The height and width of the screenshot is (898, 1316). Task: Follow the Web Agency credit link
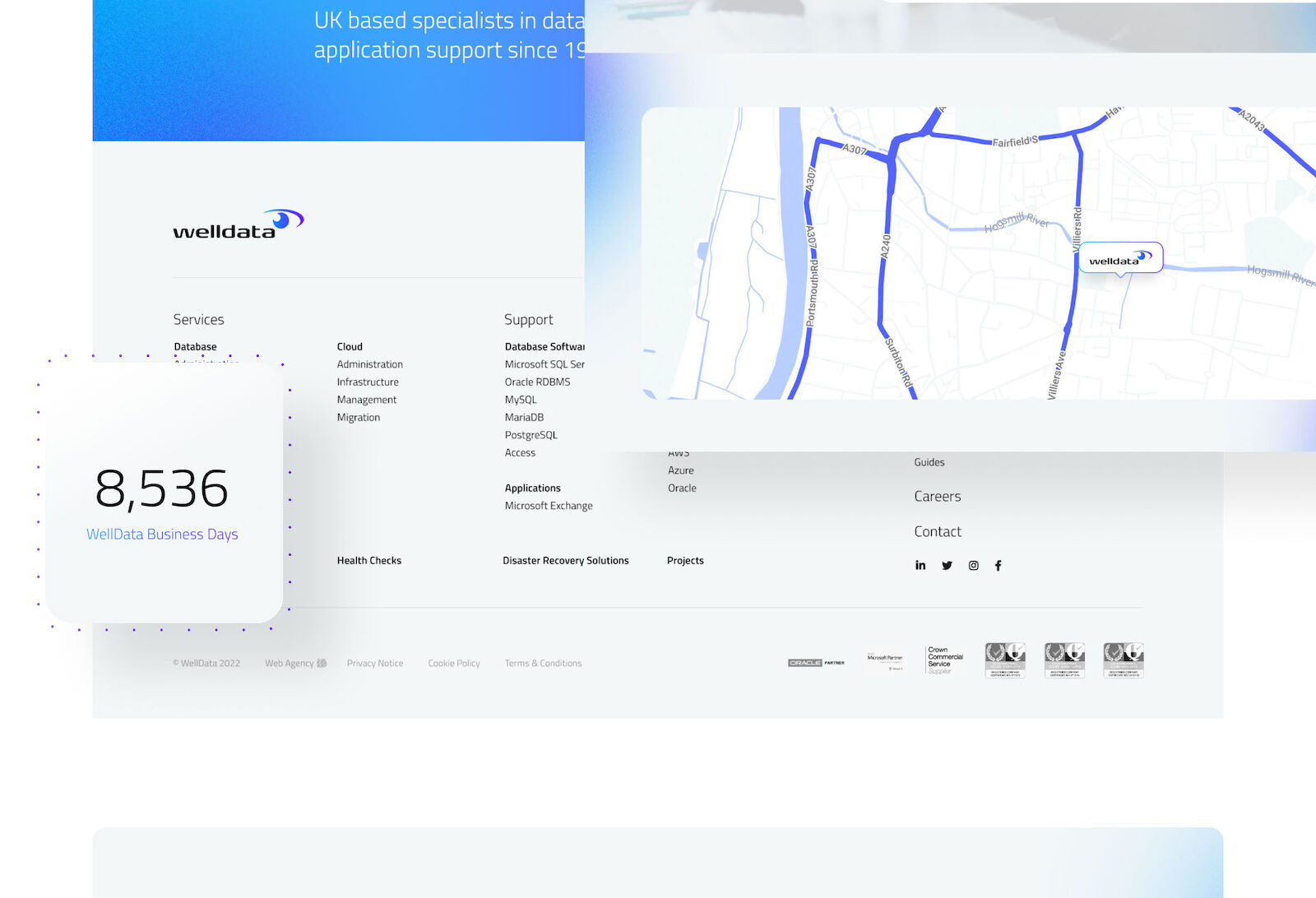295,664
